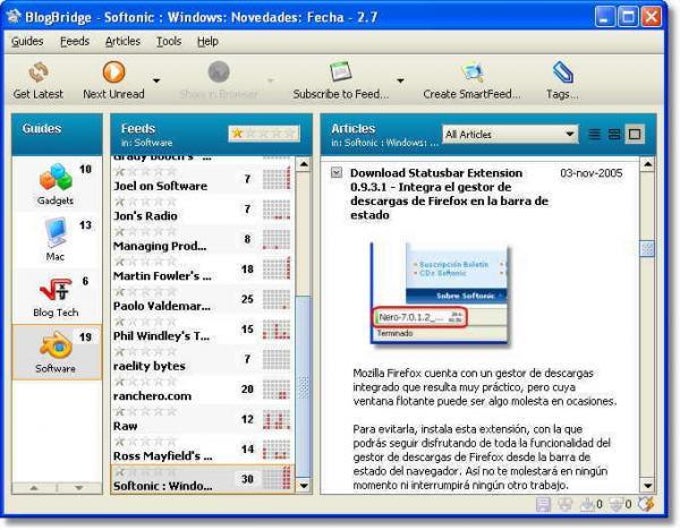
Task: Open Subscribe to Feed dropdown arrow
Action: tap(400, 81)
